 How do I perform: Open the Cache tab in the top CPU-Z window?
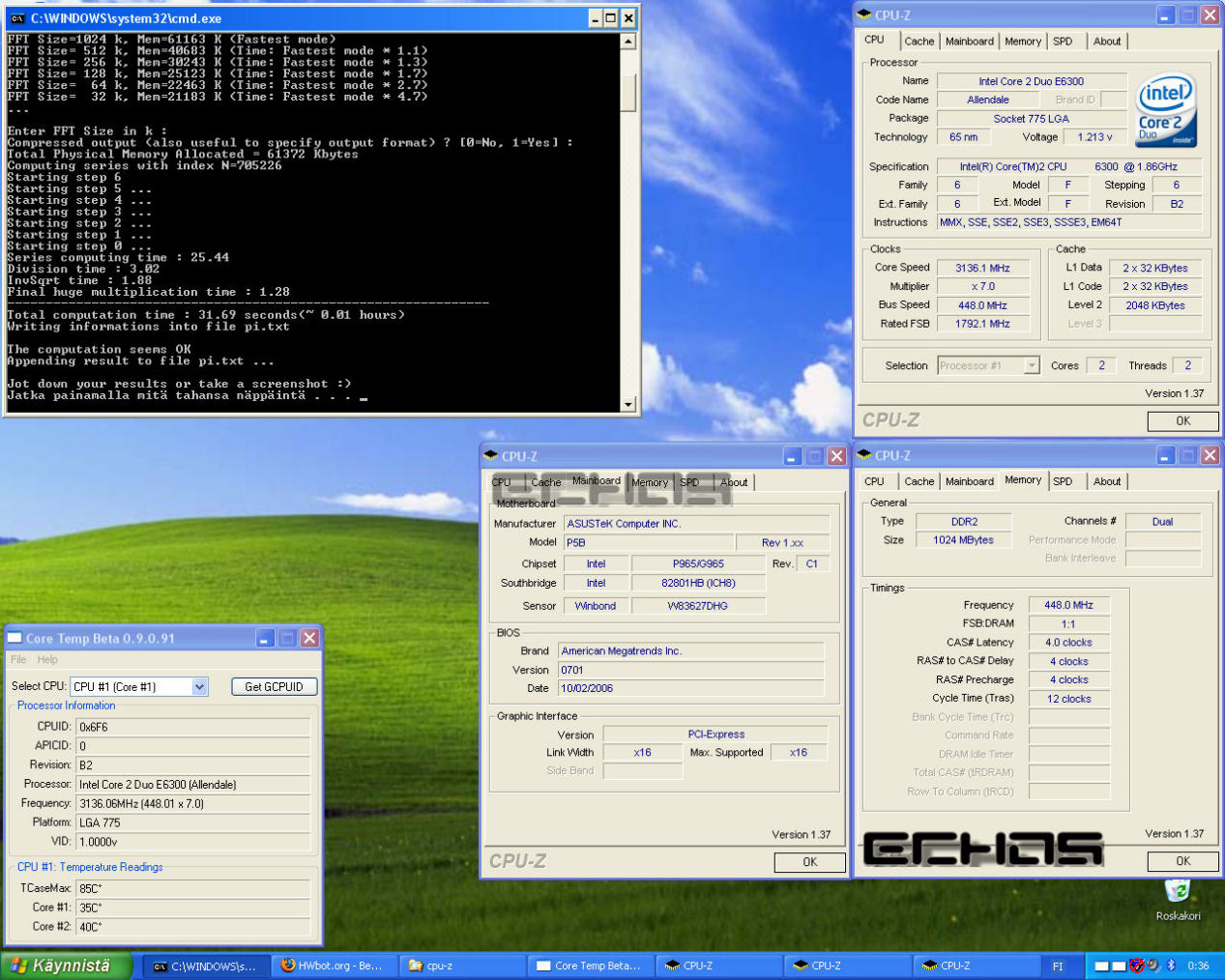919,42
